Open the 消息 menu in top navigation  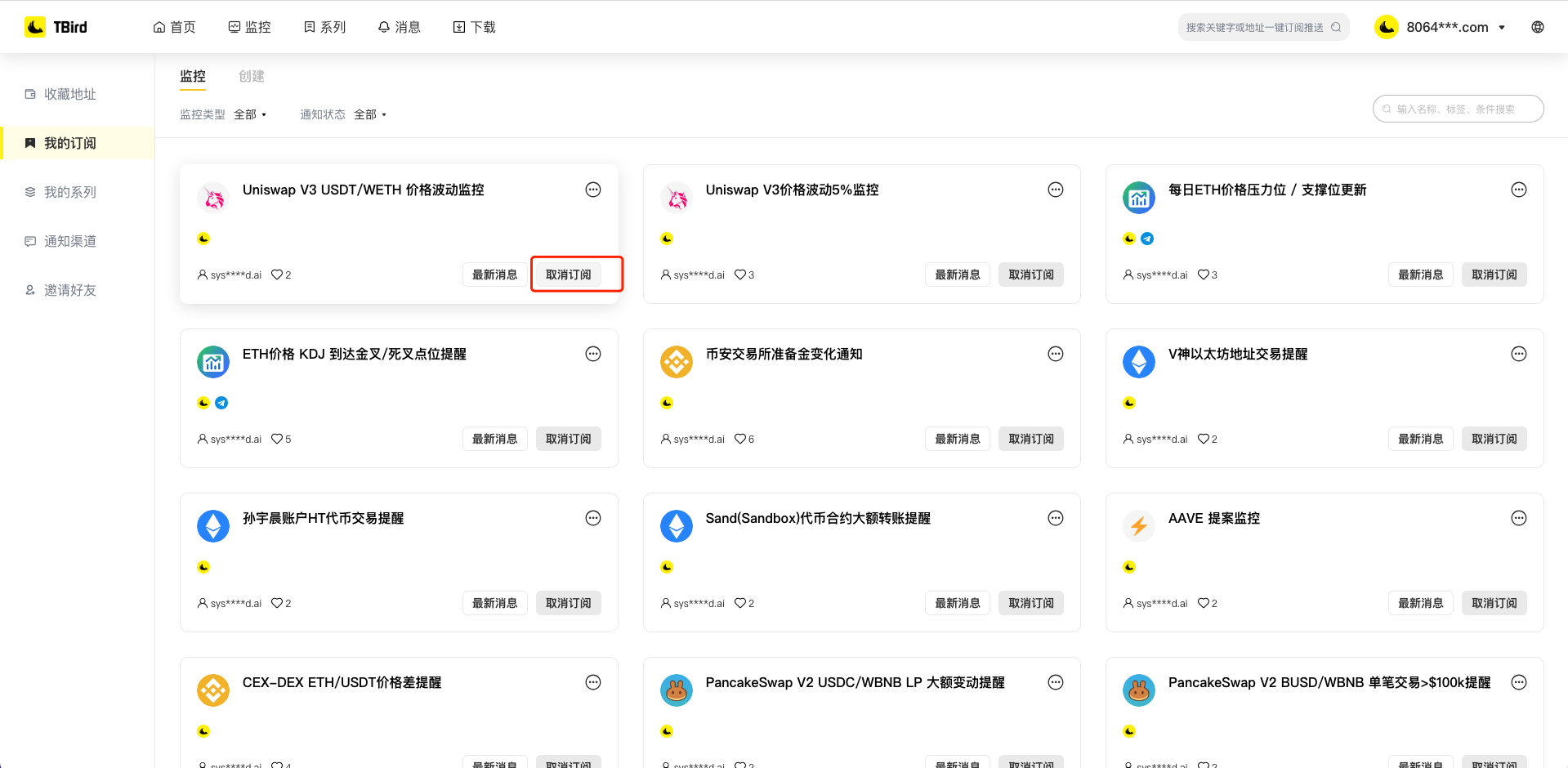point(399,27)
